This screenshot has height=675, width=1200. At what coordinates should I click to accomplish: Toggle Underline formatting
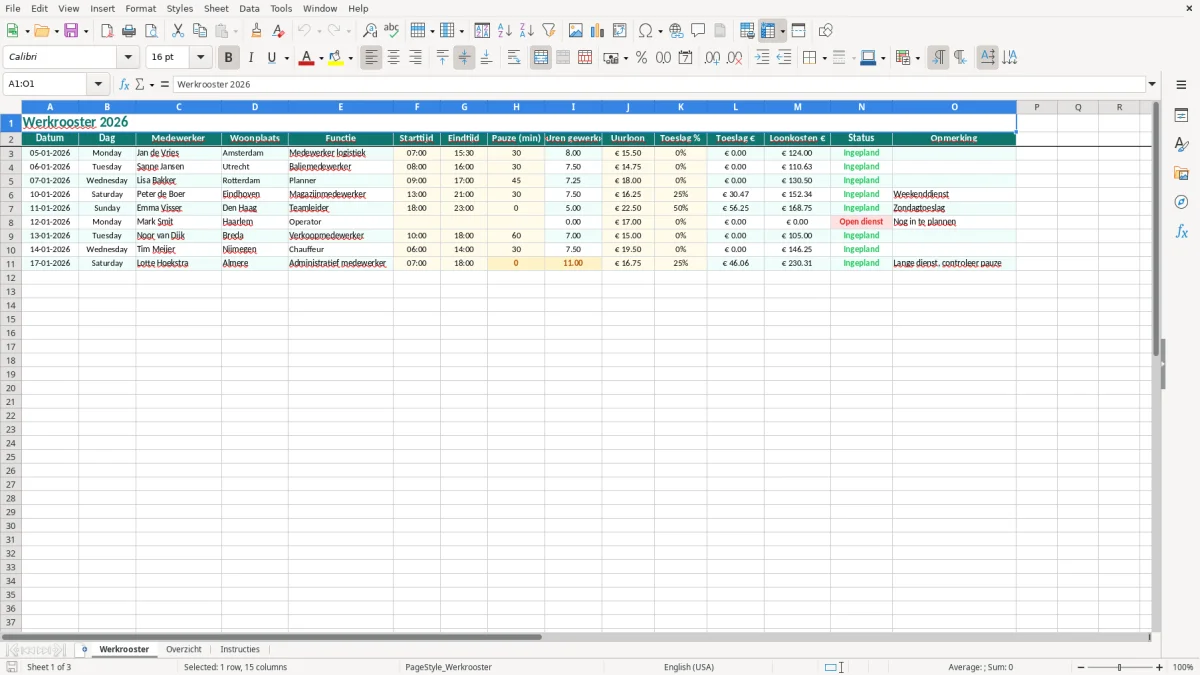[x=271, y=58]
